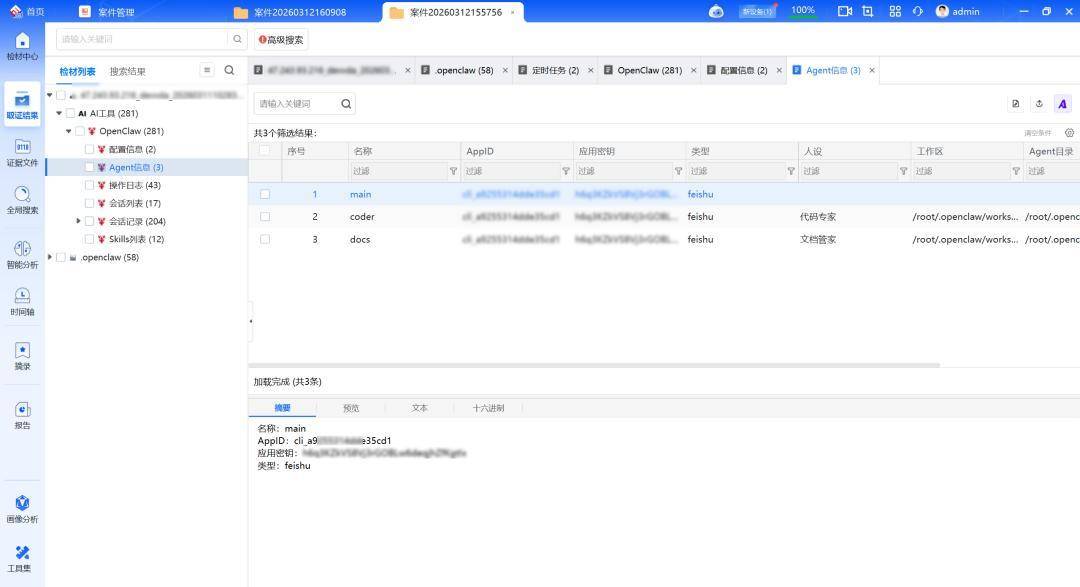
Task: Click the column settings gear icon
Action: (1069, 133)
